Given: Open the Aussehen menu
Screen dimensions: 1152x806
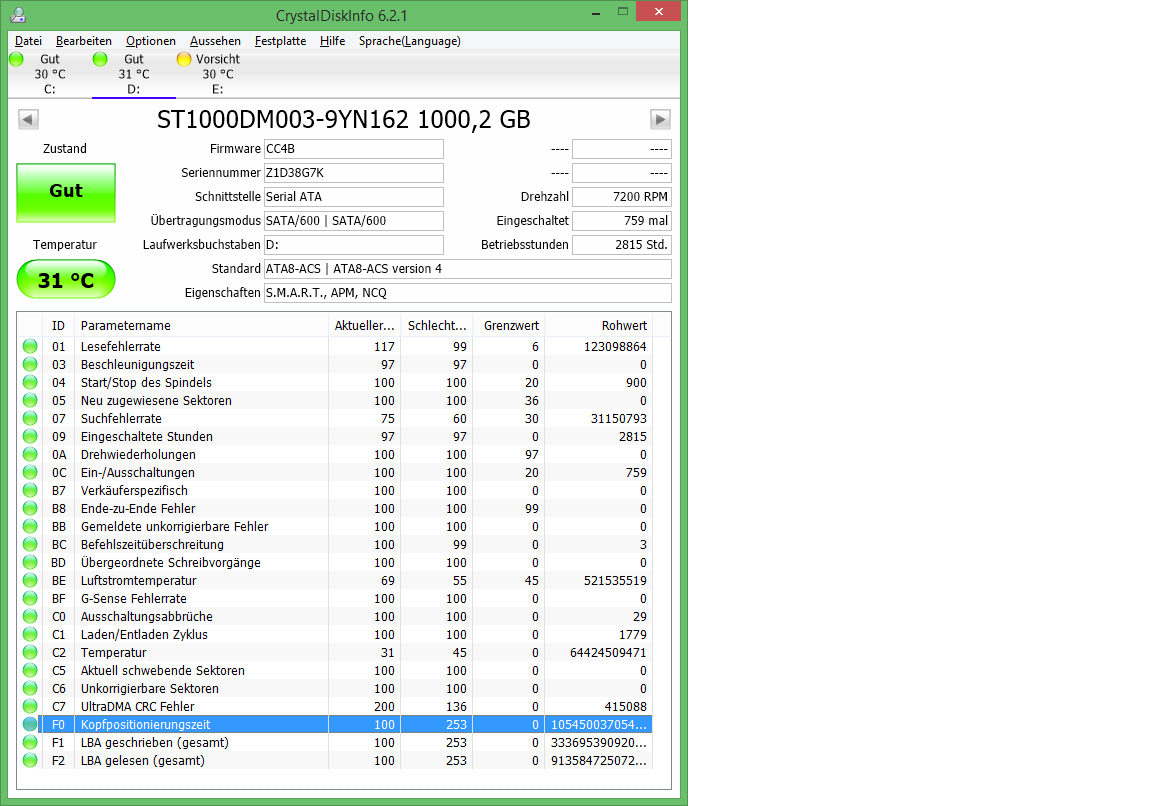Looking at the screenshot, I should (x=215, y=41).
